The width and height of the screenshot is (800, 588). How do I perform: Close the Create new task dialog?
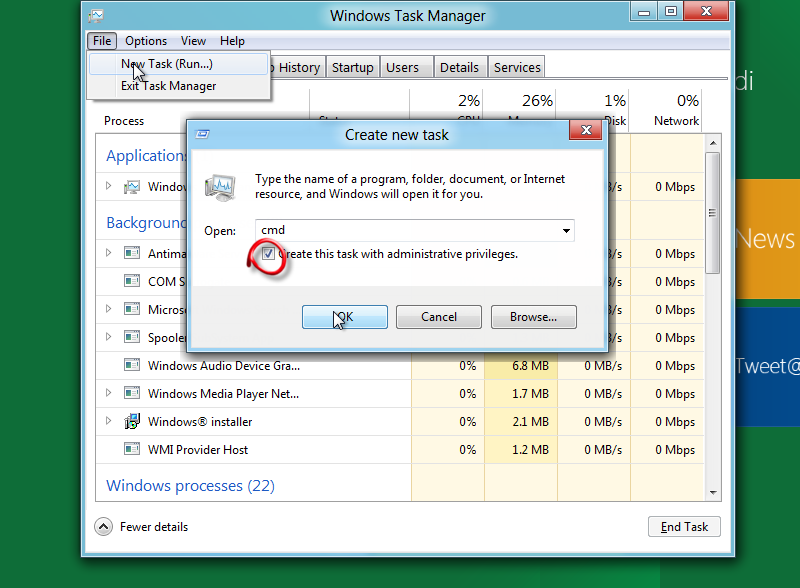click(586, 131)
